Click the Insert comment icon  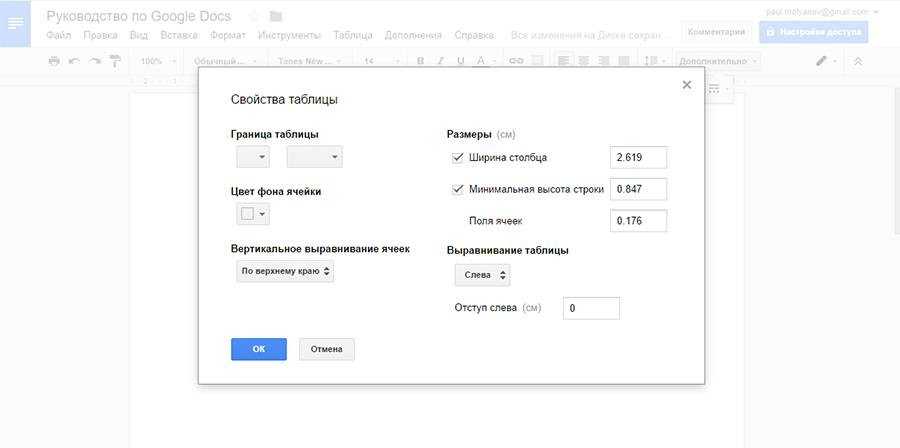pos(537,61)
